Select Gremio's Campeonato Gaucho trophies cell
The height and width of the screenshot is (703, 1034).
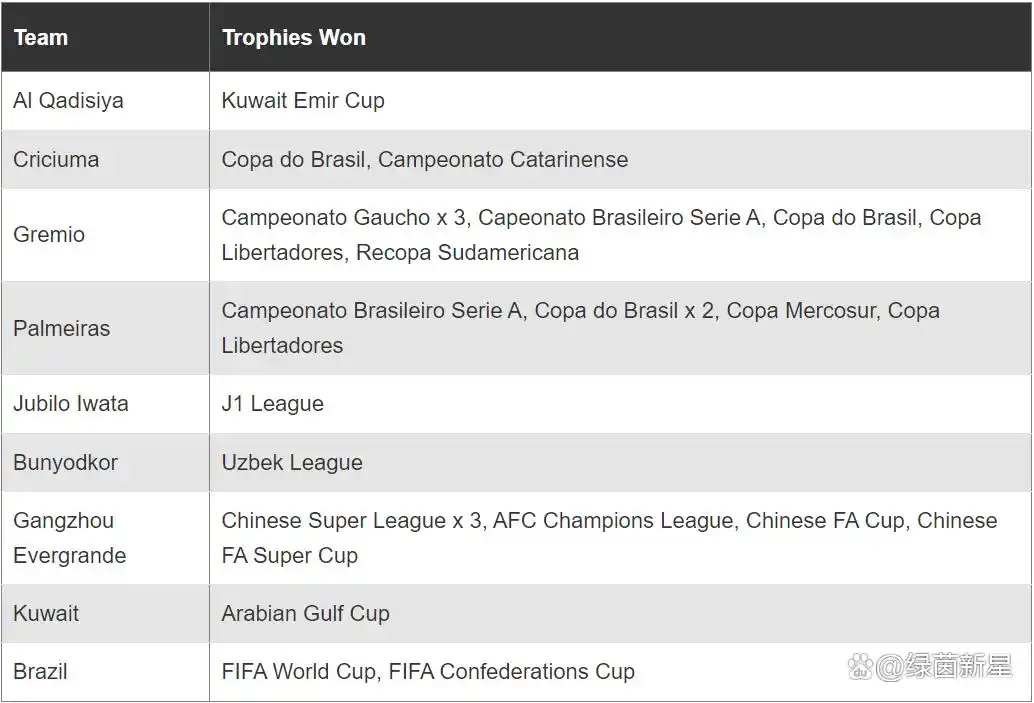tap(621, 235)
